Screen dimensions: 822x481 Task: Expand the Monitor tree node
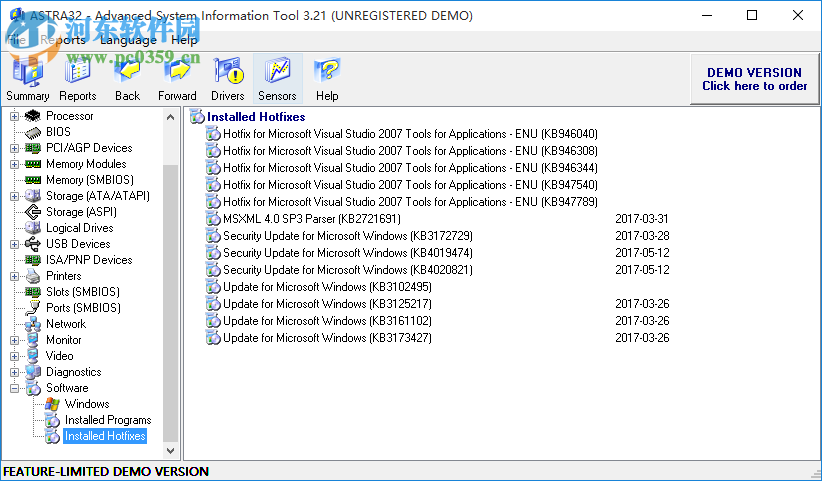pos(15,340)
